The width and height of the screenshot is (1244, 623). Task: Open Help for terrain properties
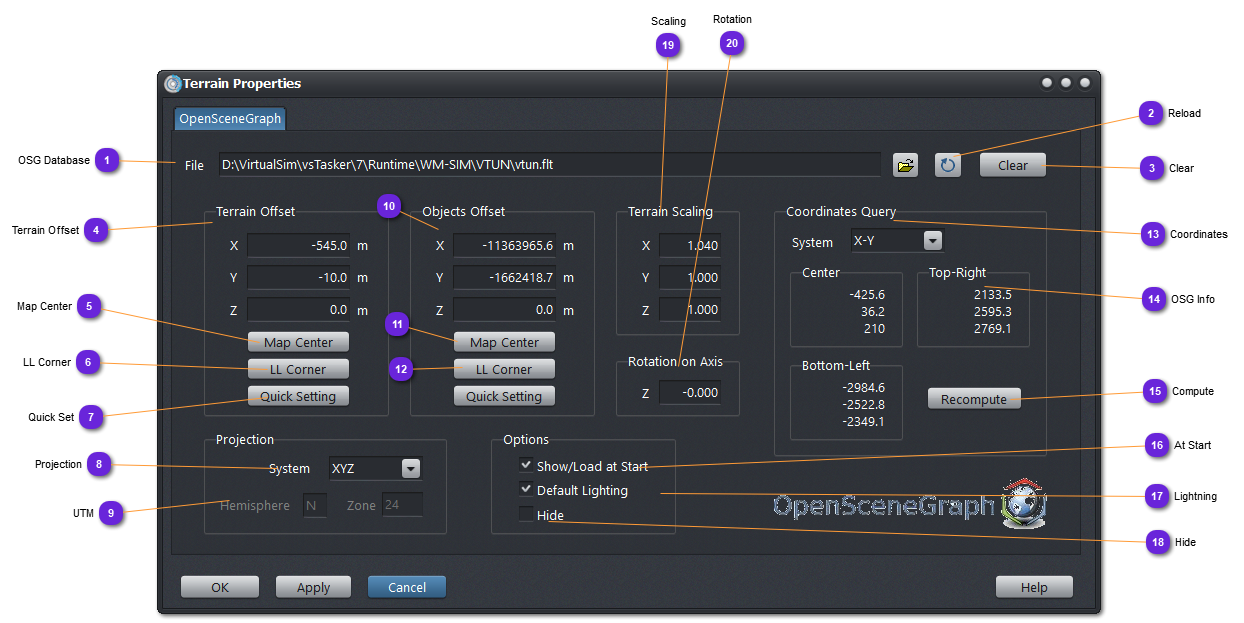click(x=1034, y=587)
